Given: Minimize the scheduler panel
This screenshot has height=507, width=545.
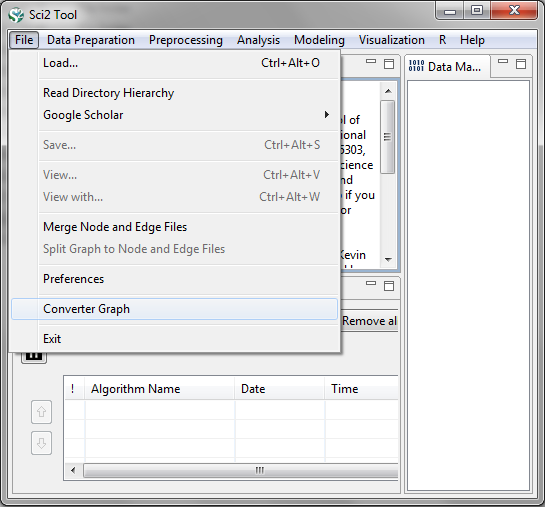Looking at the screenshot, I should coord(371,283).
